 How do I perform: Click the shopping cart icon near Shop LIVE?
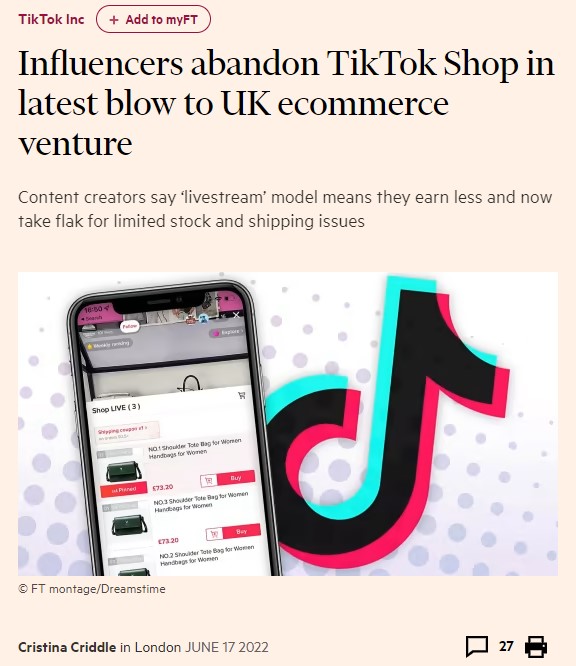pyautogui.click(x=242, y=395)
